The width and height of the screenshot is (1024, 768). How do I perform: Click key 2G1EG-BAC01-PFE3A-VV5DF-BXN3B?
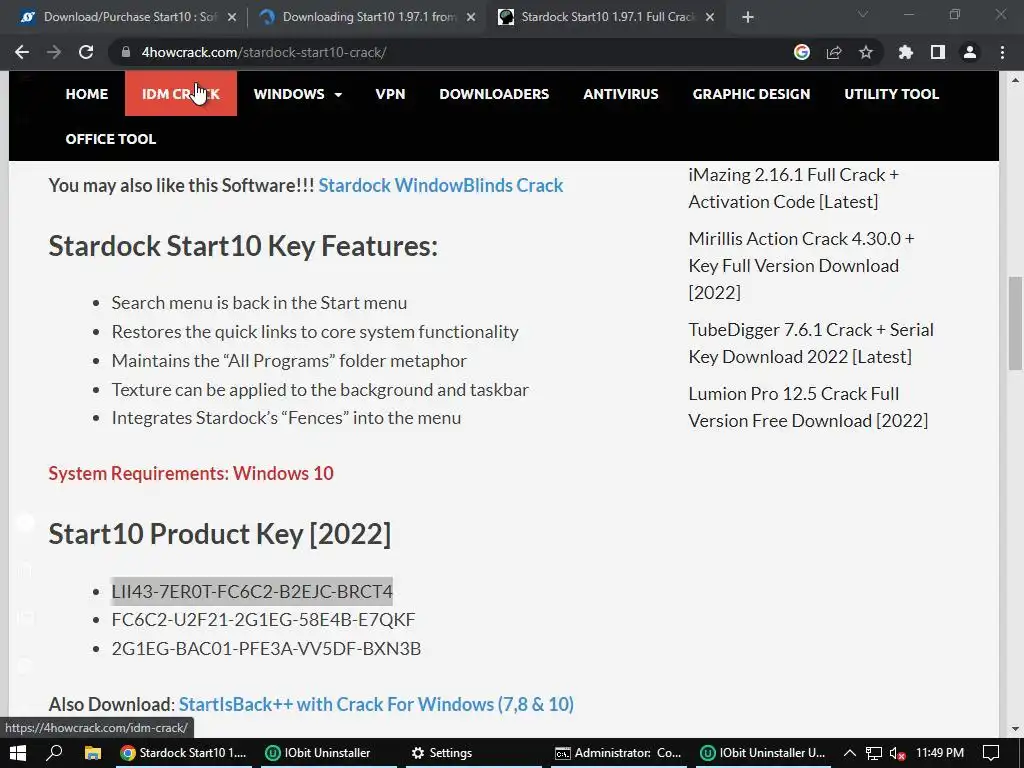[x=266, y=648]
